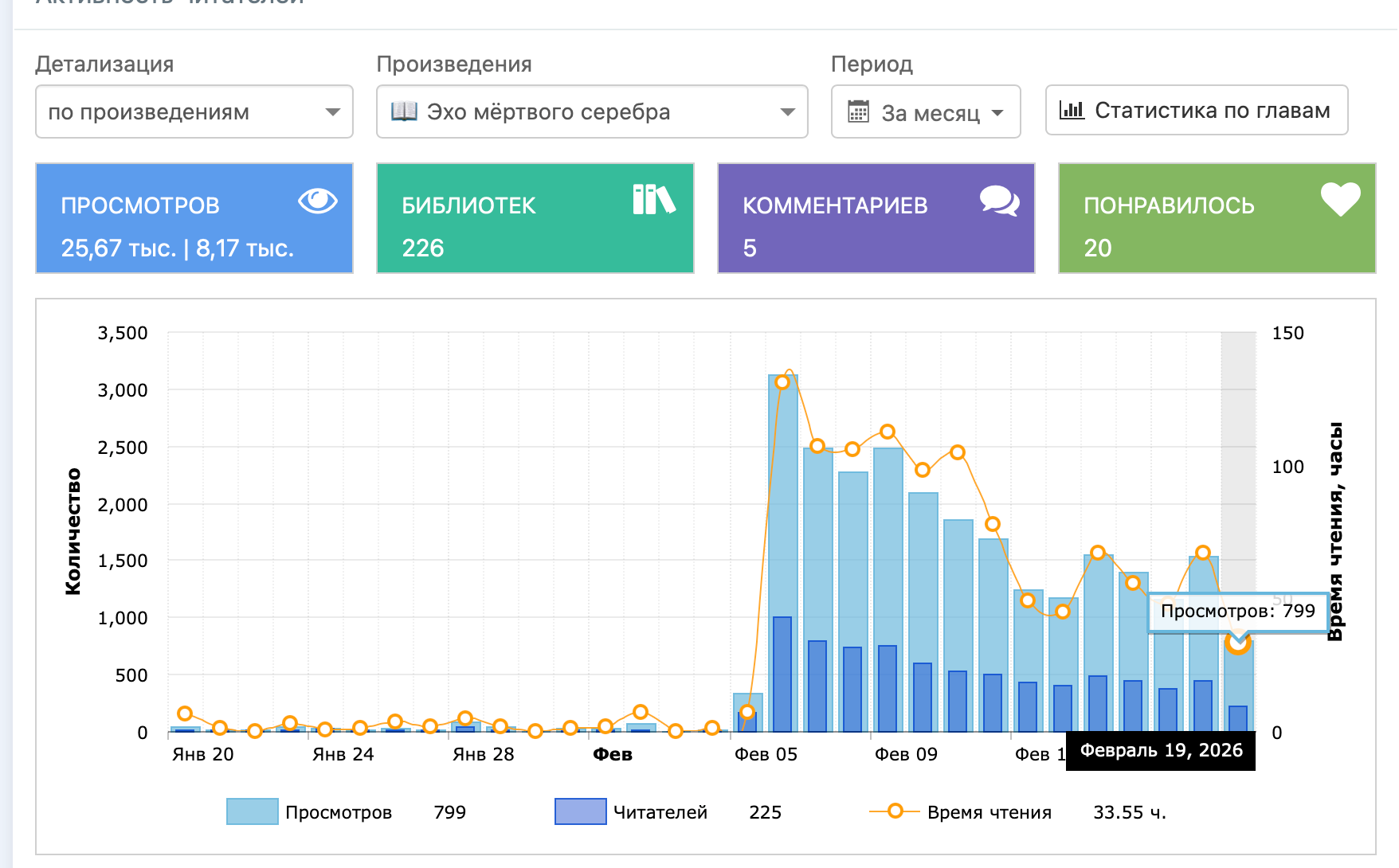Screen dimensions: 1399x868
Task: Open the Детализация dropdown 'по произведениям'
Action: (x=194, y=112)
